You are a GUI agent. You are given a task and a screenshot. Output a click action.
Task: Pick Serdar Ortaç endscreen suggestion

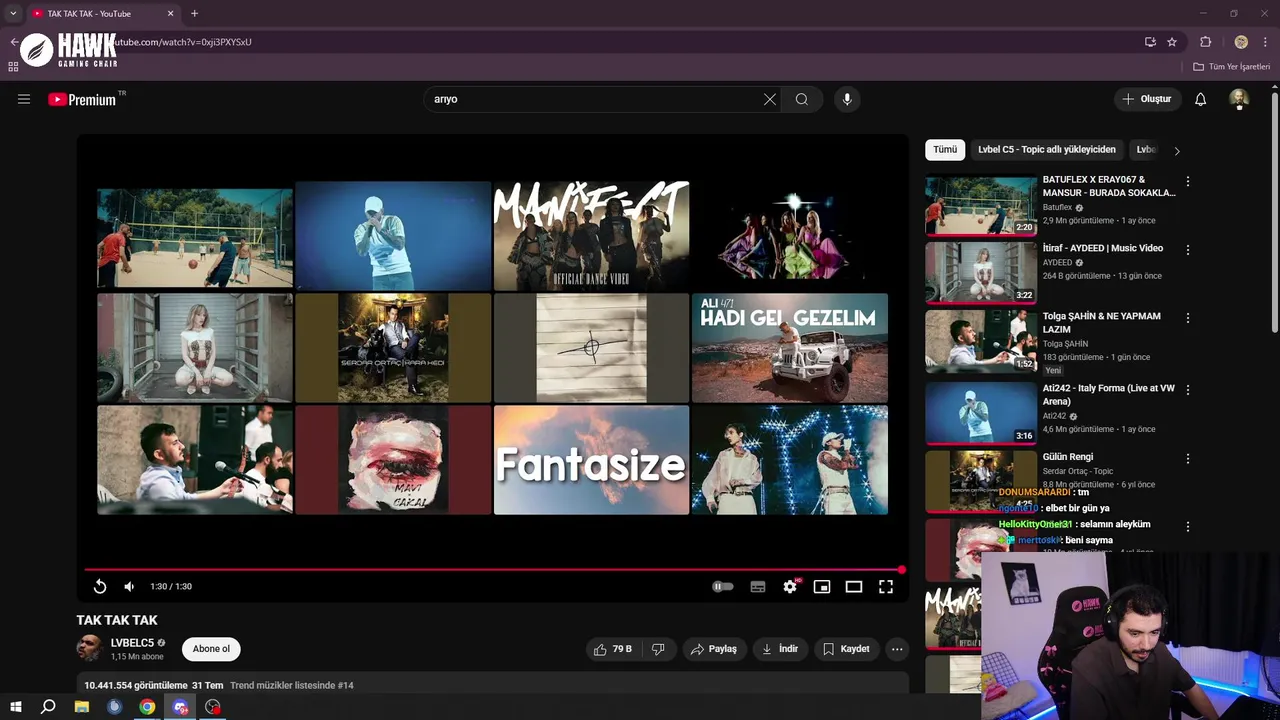[x=393, y=348]
